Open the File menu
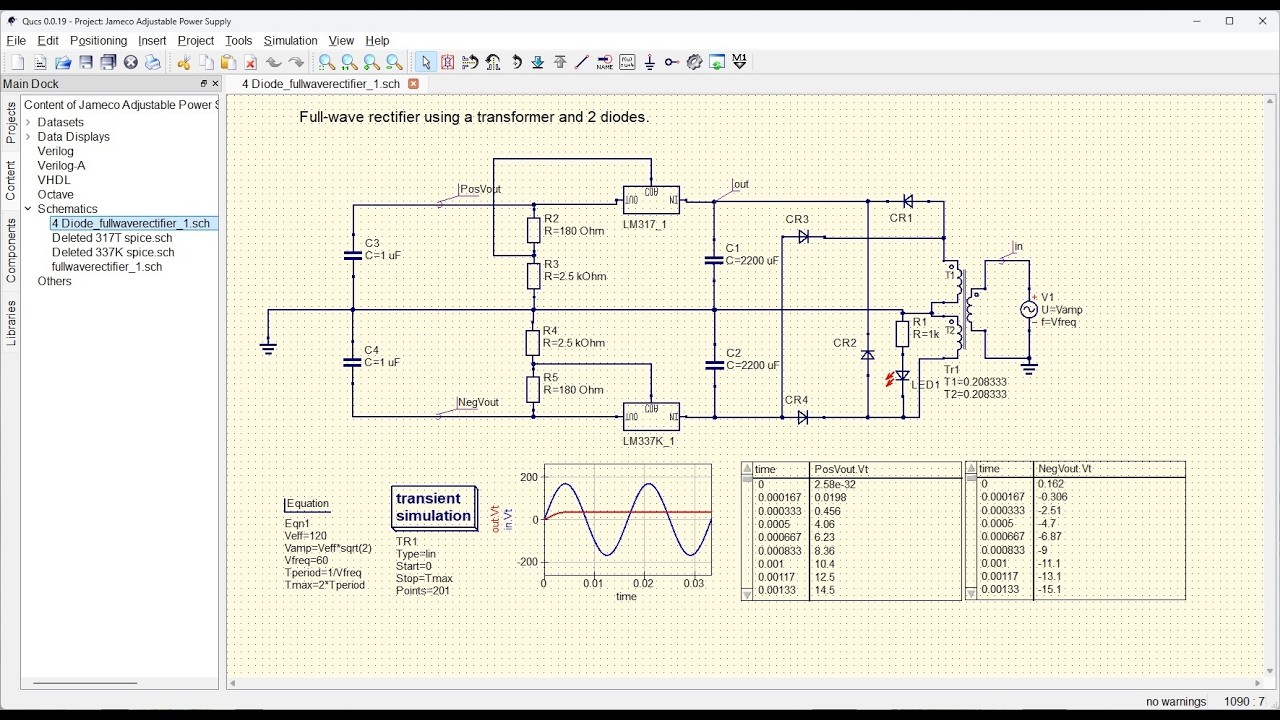This screenshot has width=1280, height=720. click(x=16, y=41)
